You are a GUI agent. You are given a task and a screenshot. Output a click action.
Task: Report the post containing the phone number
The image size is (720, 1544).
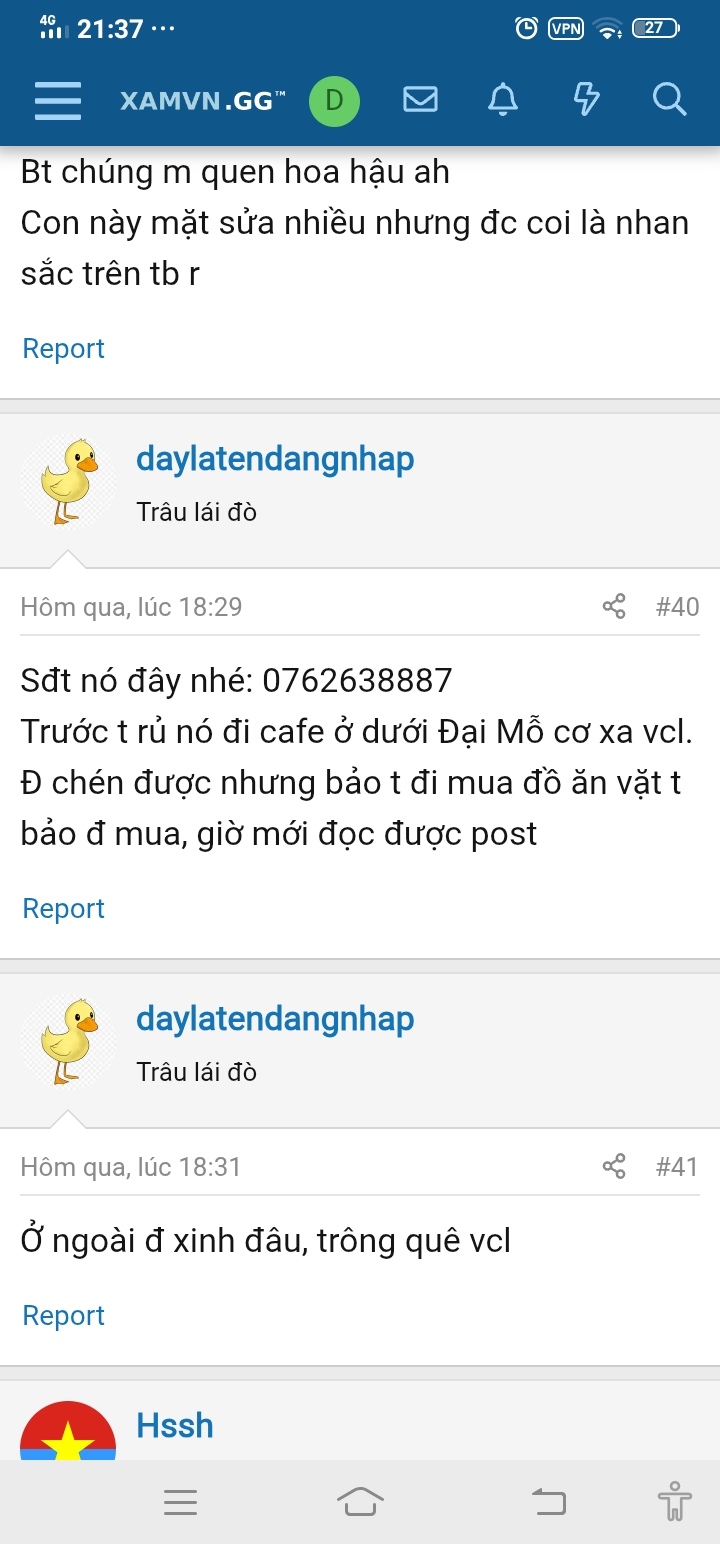(x=64, y=908)
